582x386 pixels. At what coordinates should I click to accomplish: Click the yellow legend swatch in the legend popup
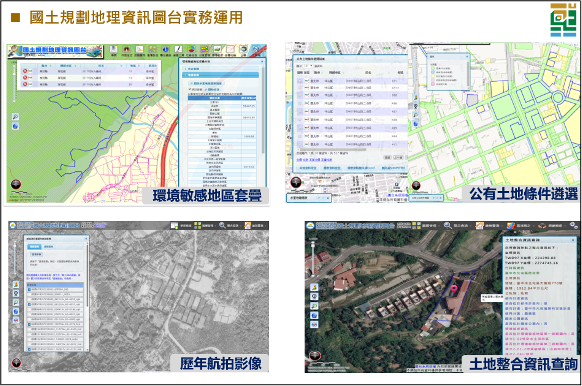(433, 76)
